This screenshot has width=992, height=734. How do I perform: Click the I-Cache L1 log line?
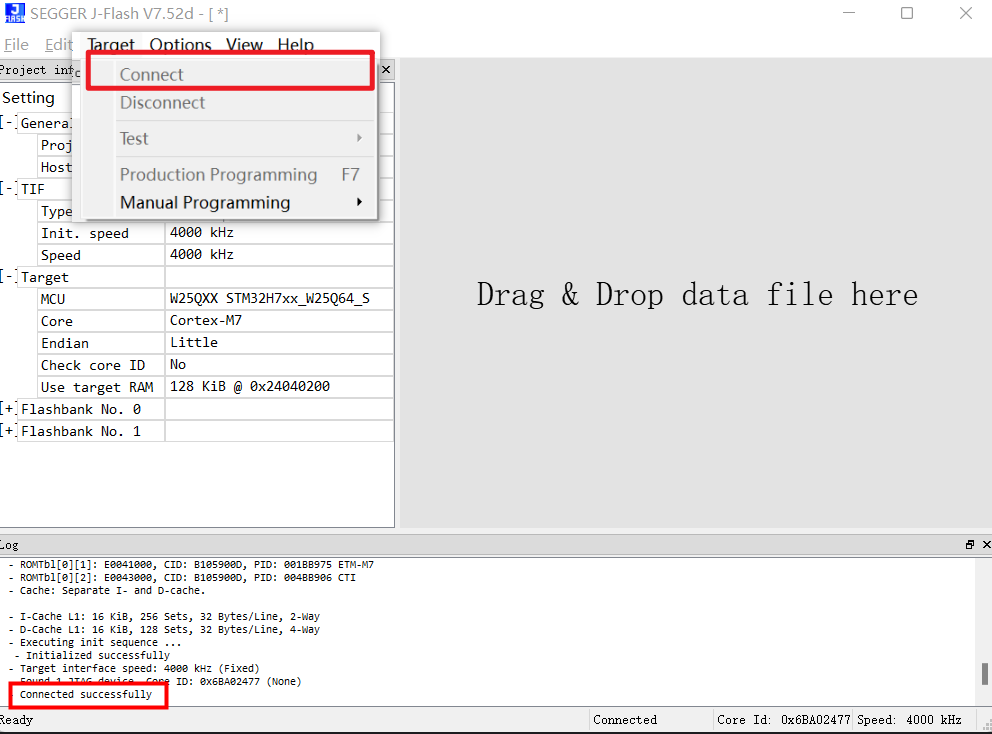(x=164, y=616)
